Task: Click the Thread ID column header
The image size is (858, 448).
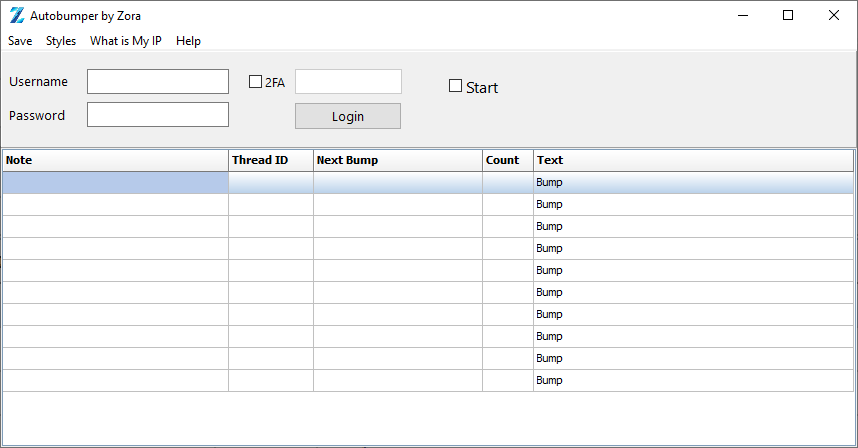Action: (x=270, y=160)
